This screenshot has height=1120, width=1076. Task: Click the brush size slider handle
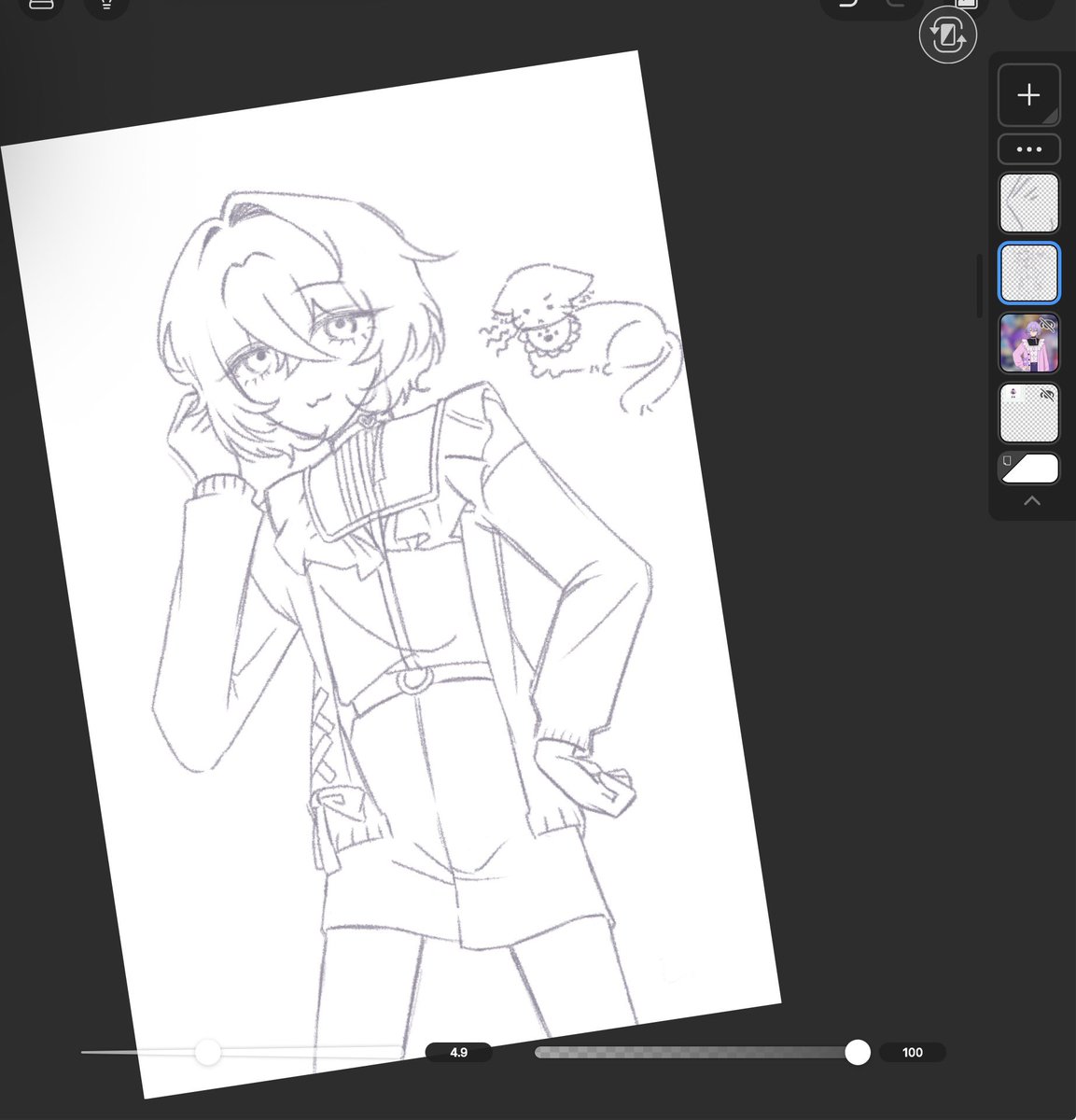tap(207, 1053)
